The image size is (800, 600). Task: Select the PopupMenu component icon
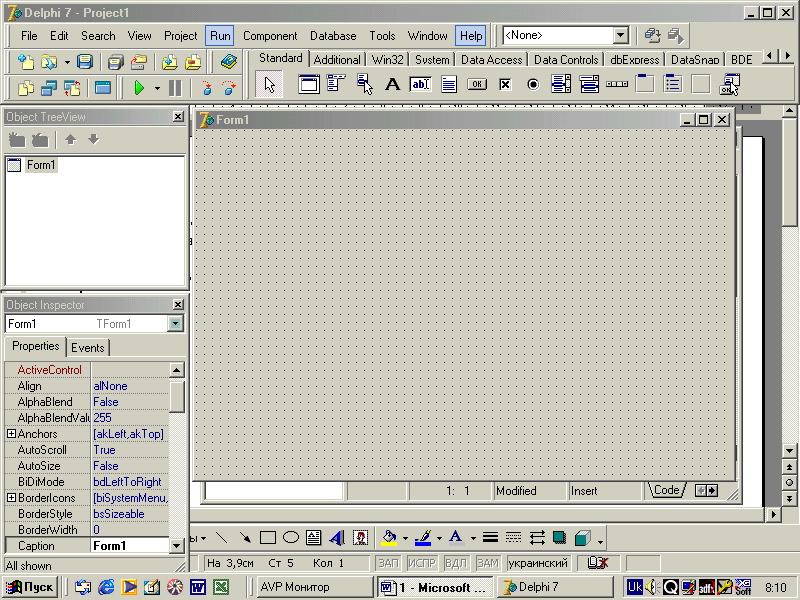(x=364, y=84)
